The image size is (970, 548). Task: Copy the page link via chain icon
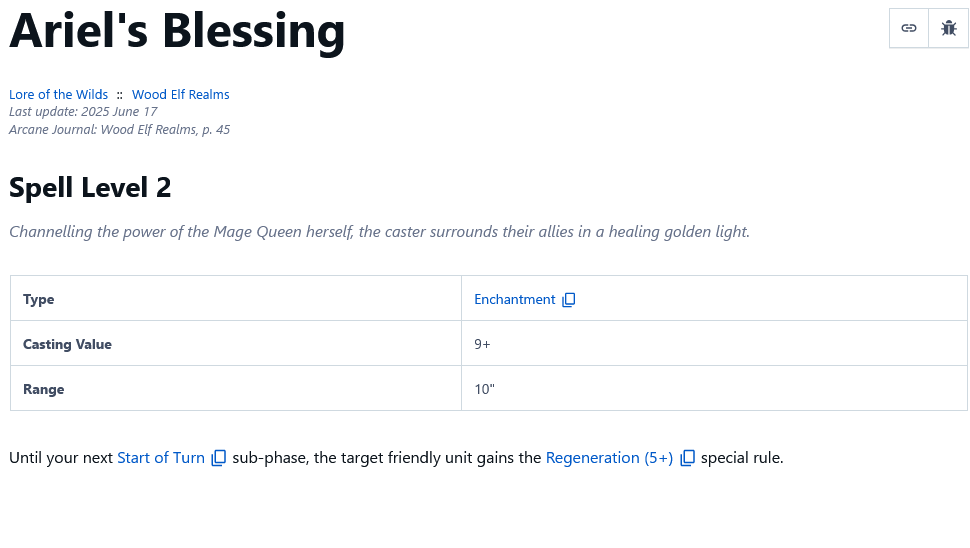(909, 28)
